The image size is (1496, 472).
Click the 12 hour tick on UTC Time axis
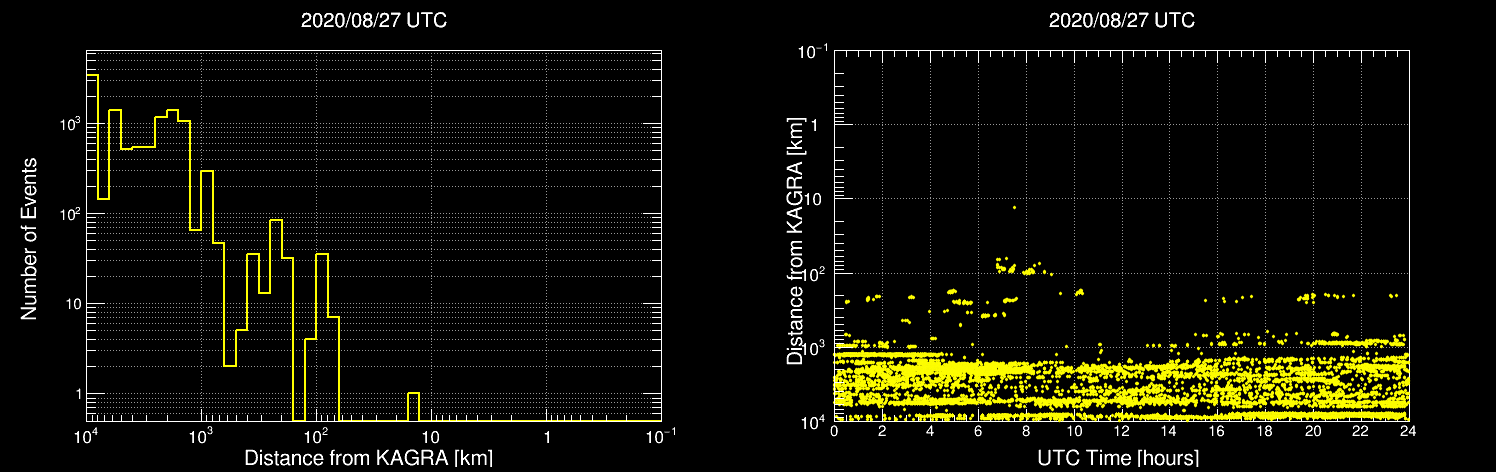[1121, 431]
